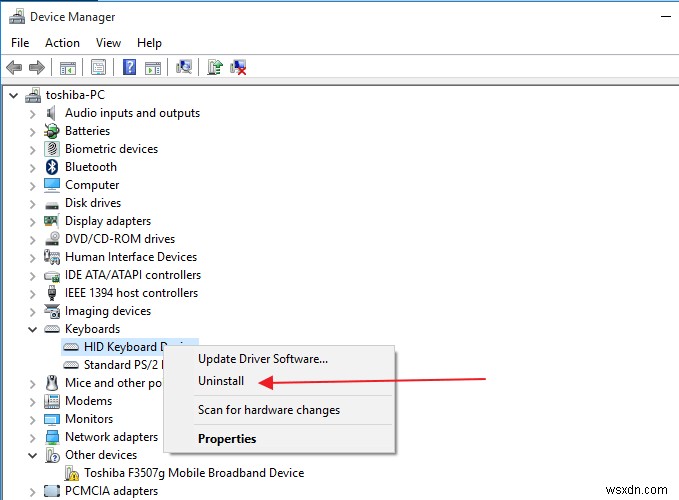Select the HID Keyboard Device entry
The image size is (679, 500).
(x=124, y=347)
